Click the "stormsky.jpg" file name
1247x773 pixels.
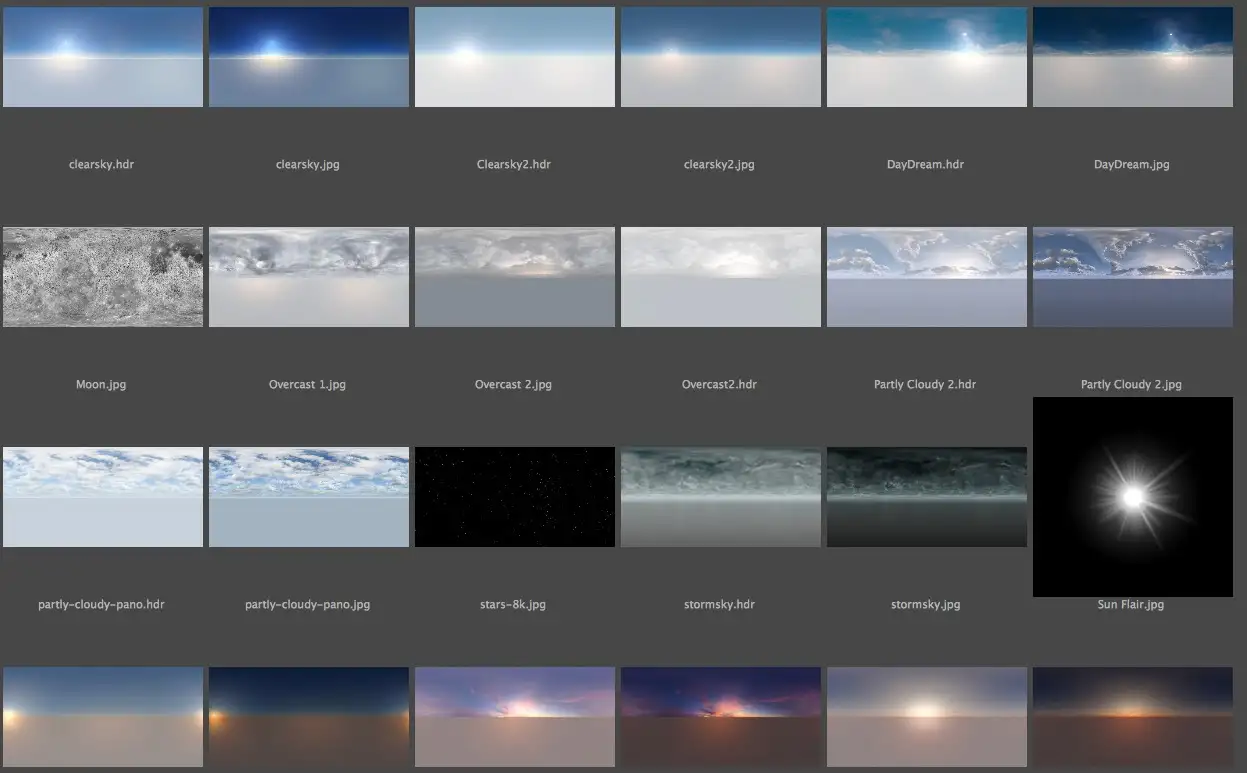926,604
